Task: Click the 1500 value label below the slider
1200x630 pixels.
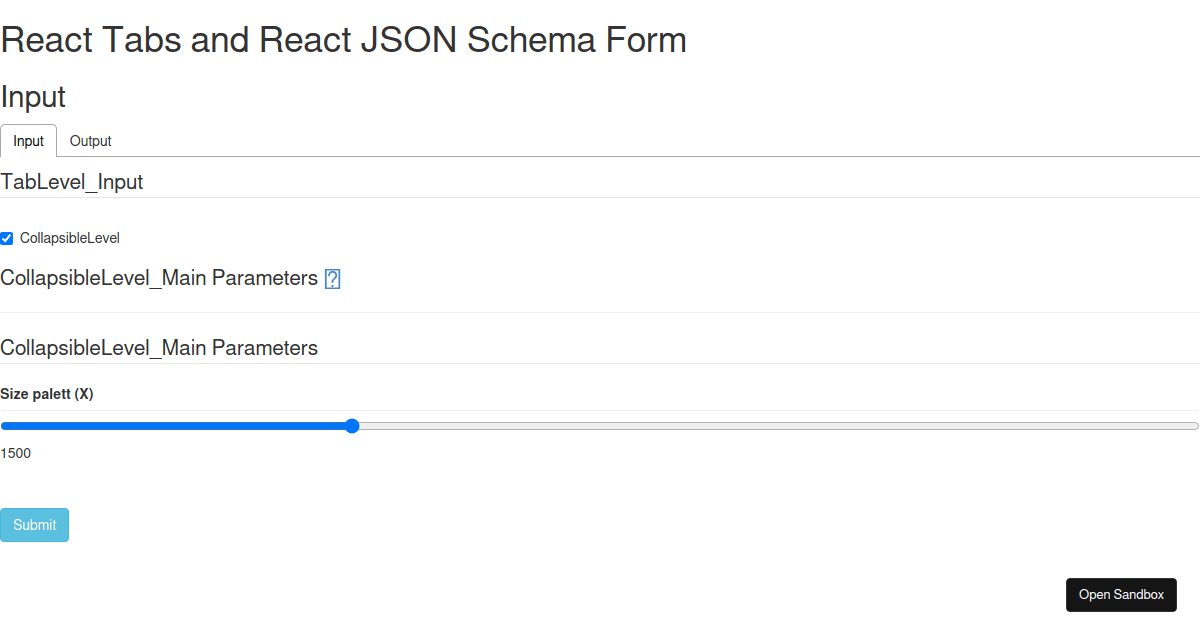Action: pyautogui.click(x=15, y=453)
